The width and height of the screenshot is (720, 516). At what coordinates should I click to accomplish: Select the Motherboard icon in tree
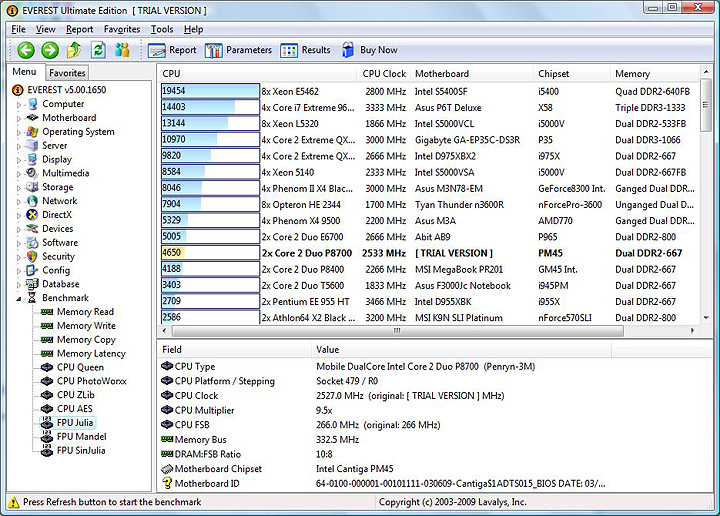point(33,118)
